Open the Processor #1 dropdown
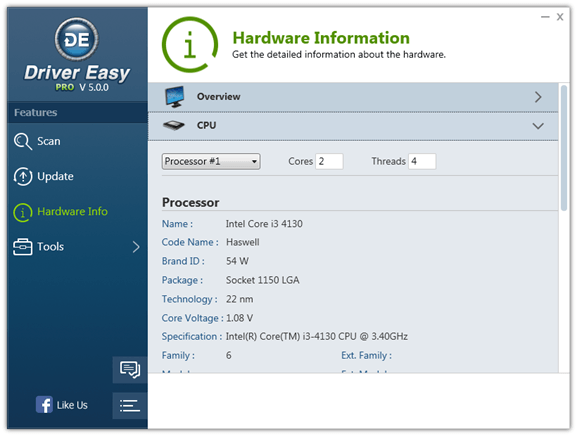The image size is (577, 436). (211, 161)
